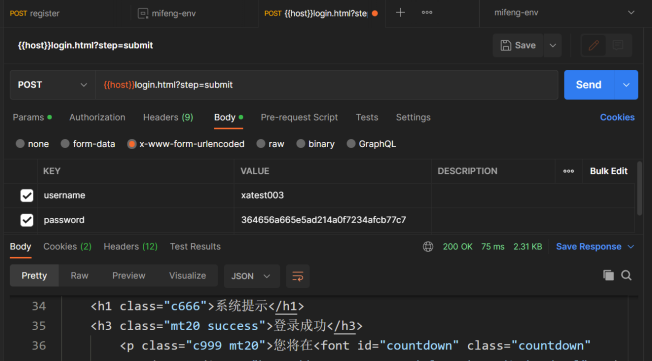Image resolution: width=652 pixels, height=361 pixels.
Task: Open the response Cookies (2) tab
Action: [67, 247]
